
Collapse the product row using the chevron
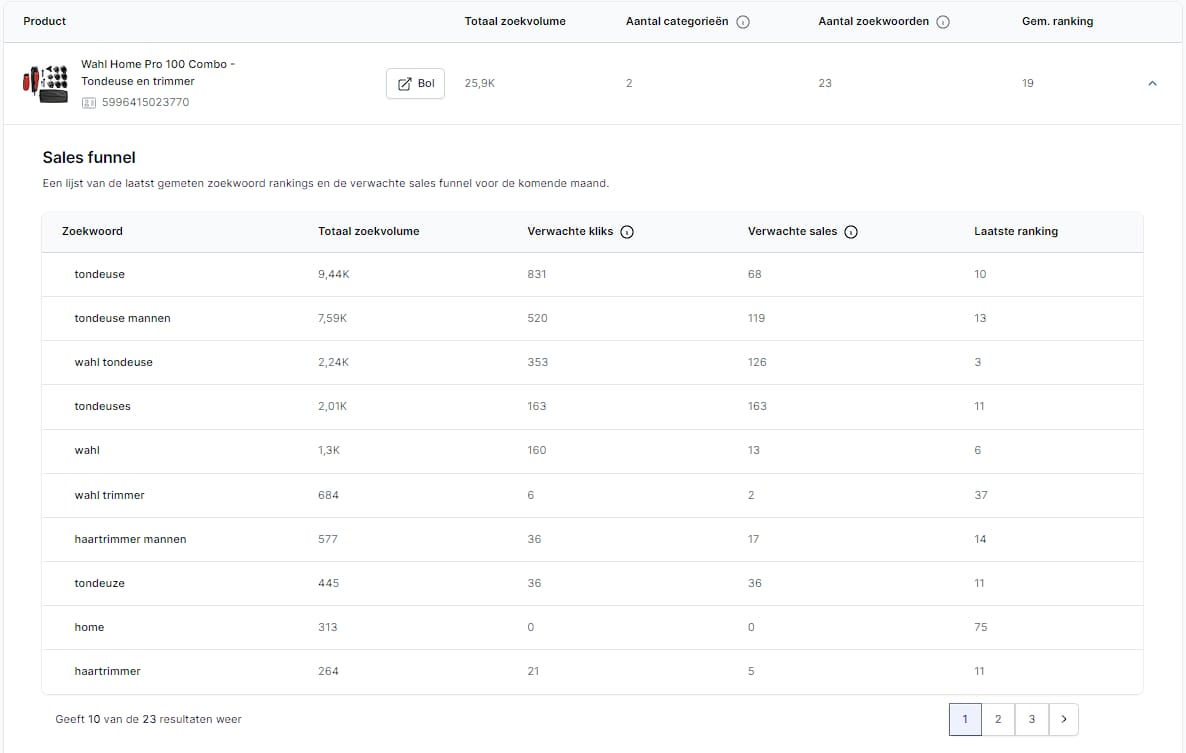(1152, 84)
